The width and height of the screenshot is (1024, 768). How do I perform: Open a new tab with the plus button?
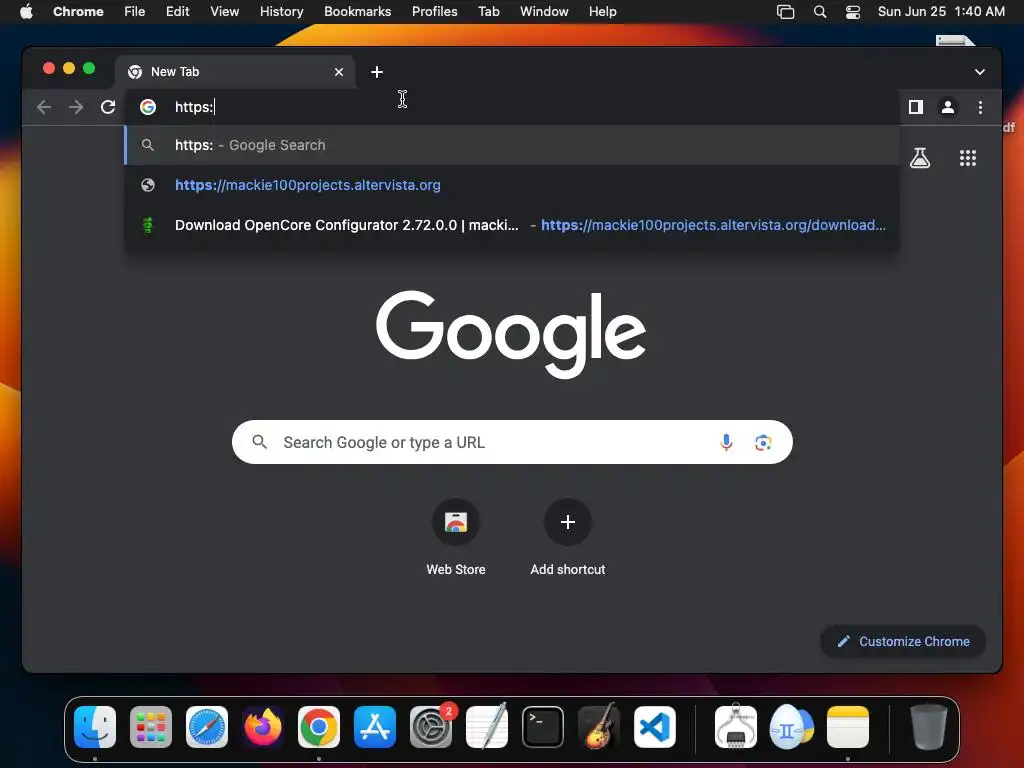click(x=377, y=72)
